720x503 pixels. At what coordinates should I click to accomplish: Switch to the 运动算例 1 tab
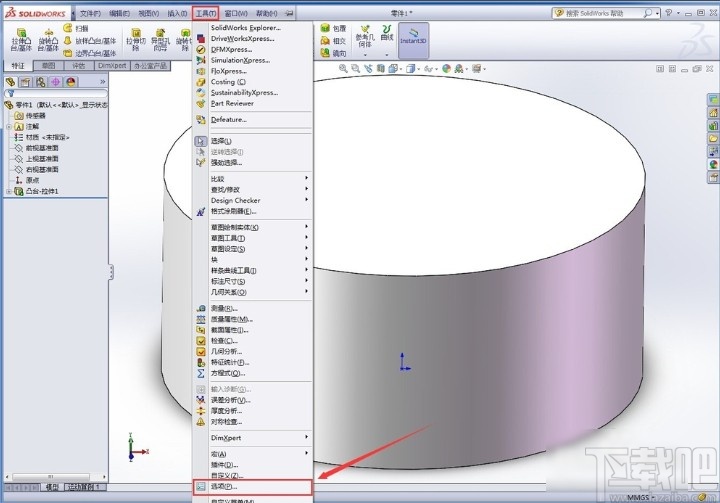tap(86, 487)
